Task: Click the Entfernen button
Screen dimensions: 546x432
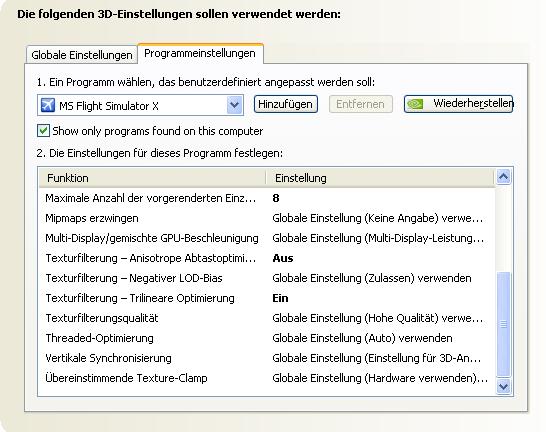Action: 360,104
